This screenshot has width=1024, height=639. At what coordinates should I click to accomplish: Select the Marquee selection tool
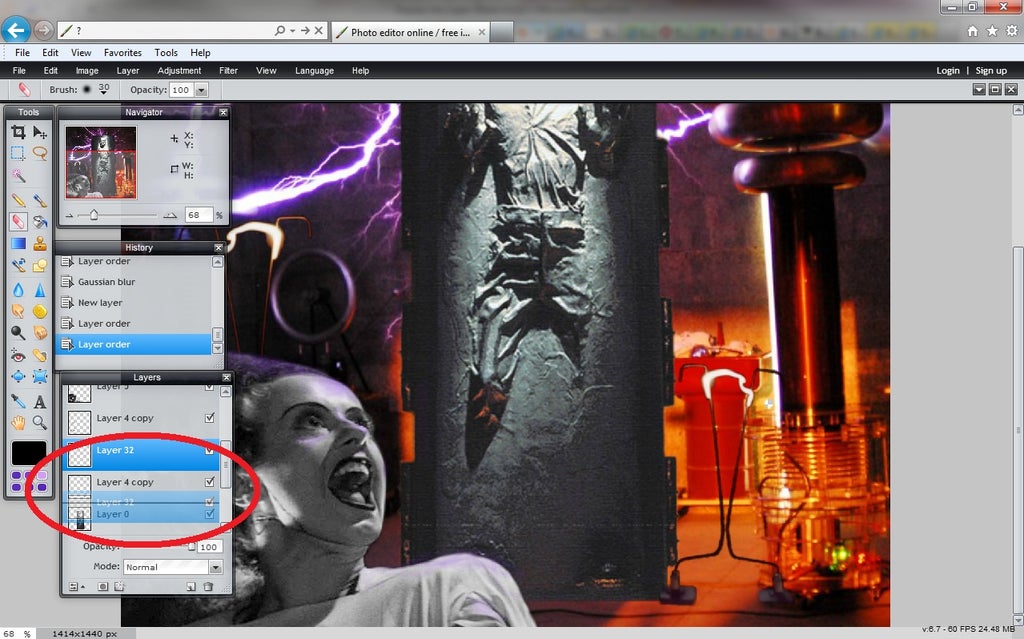[18, 154]
